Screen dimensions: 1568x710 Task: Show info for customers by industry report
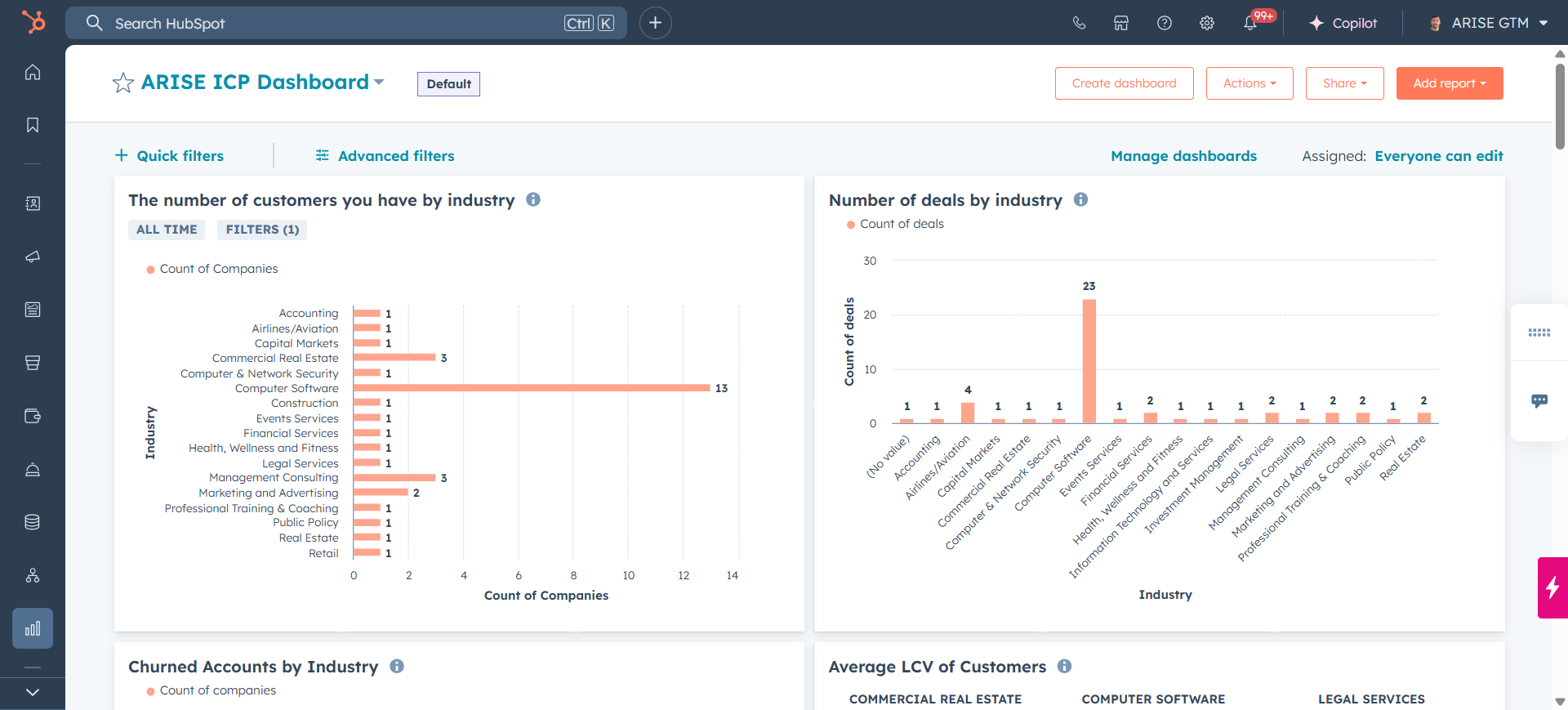click(533, 199)
